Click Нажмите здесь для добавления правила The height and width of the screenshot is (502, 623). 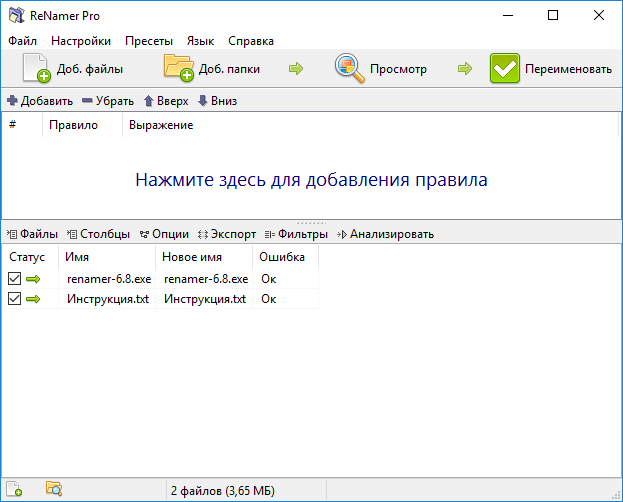[x=311, y=181]
